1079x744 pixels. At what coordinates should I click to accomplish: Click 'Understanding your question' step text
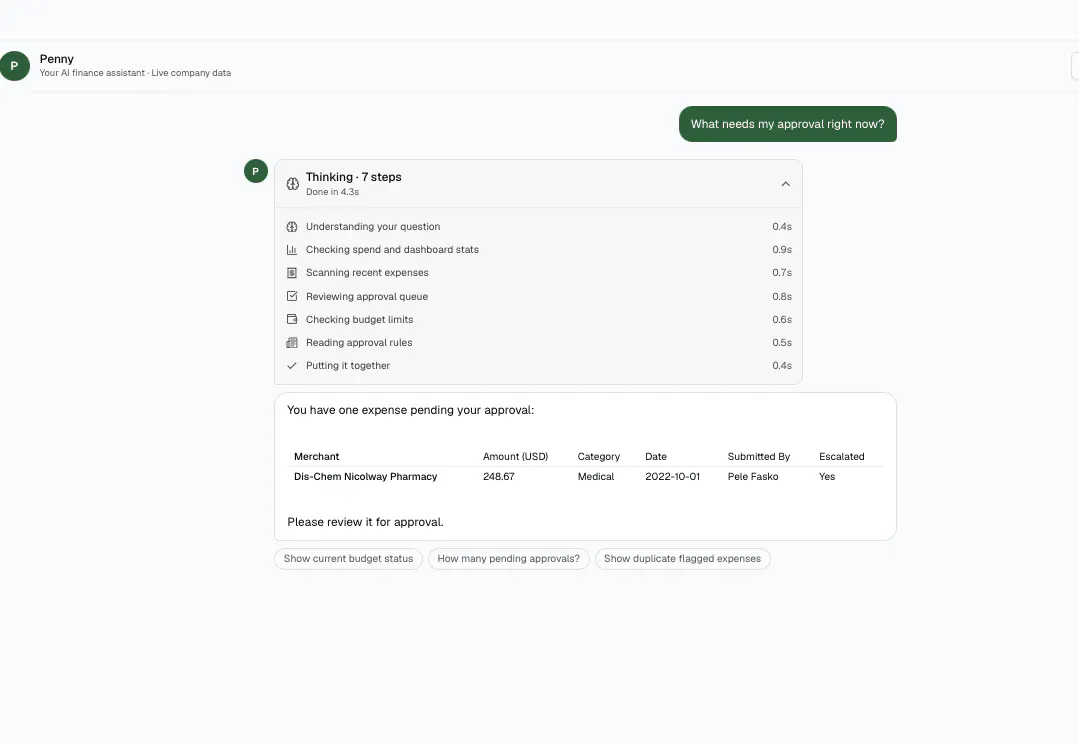tap(373, 226)
